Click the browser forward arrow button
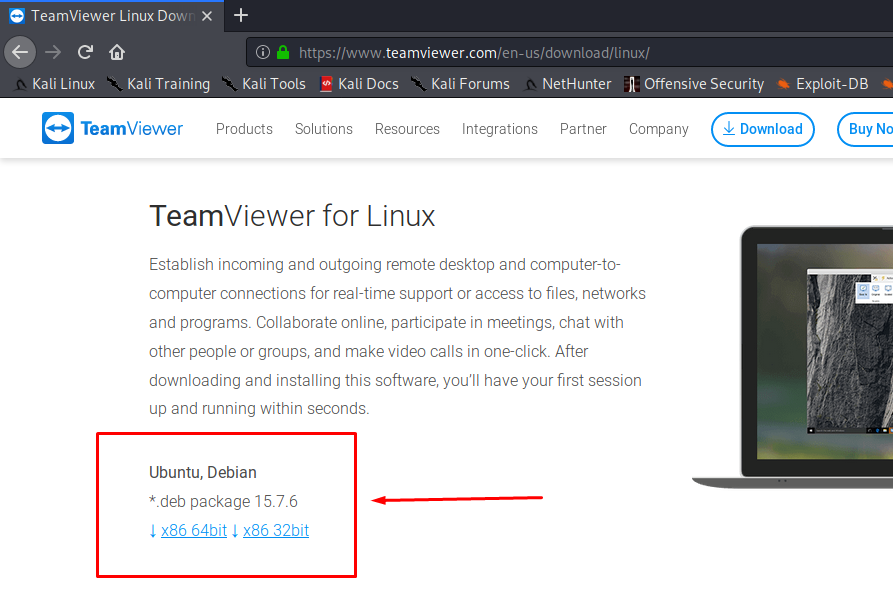This screenshot has width=893, height=598. [53, 52]
